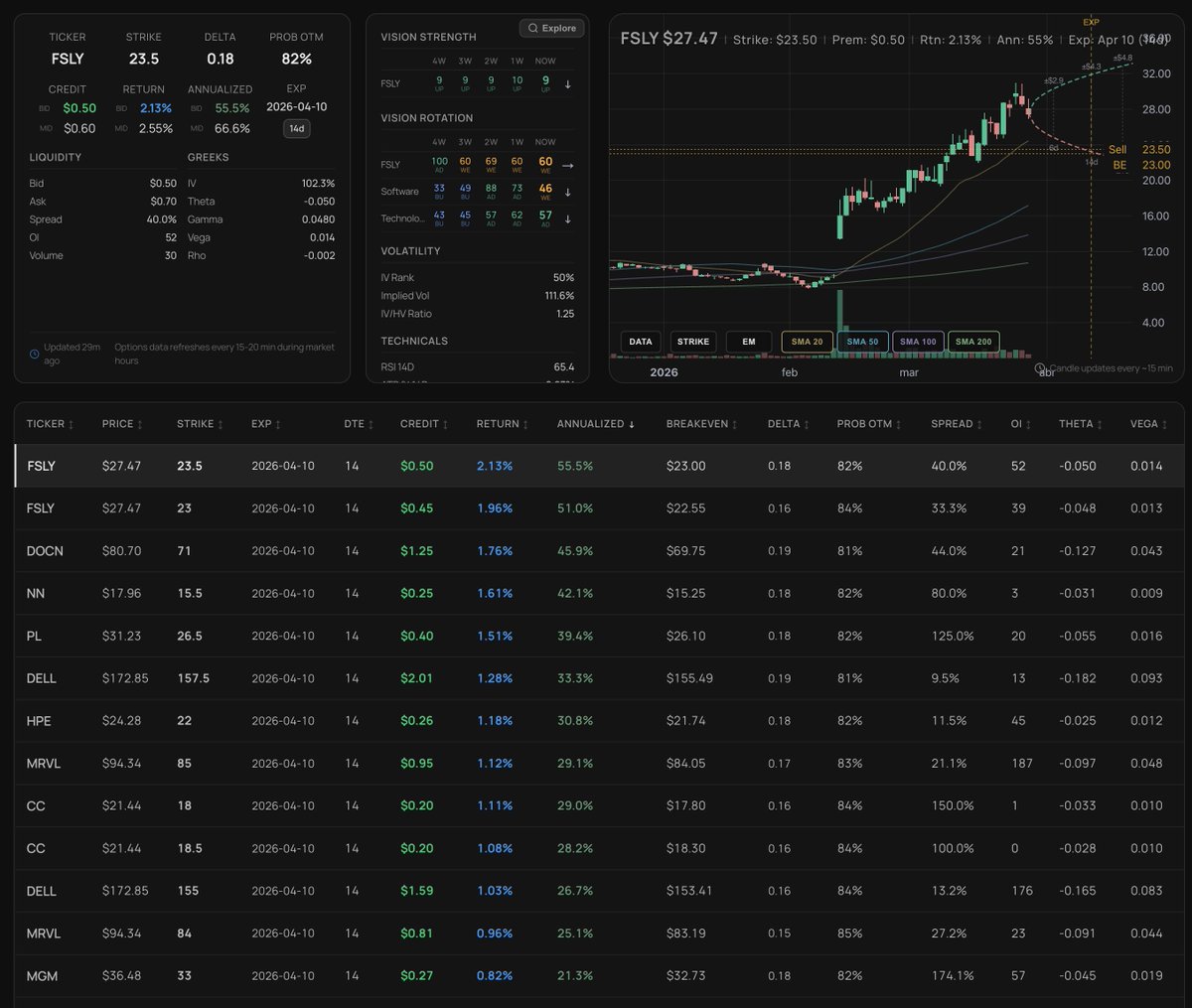Select the FSLY row with strike 23

coord(599,508)
